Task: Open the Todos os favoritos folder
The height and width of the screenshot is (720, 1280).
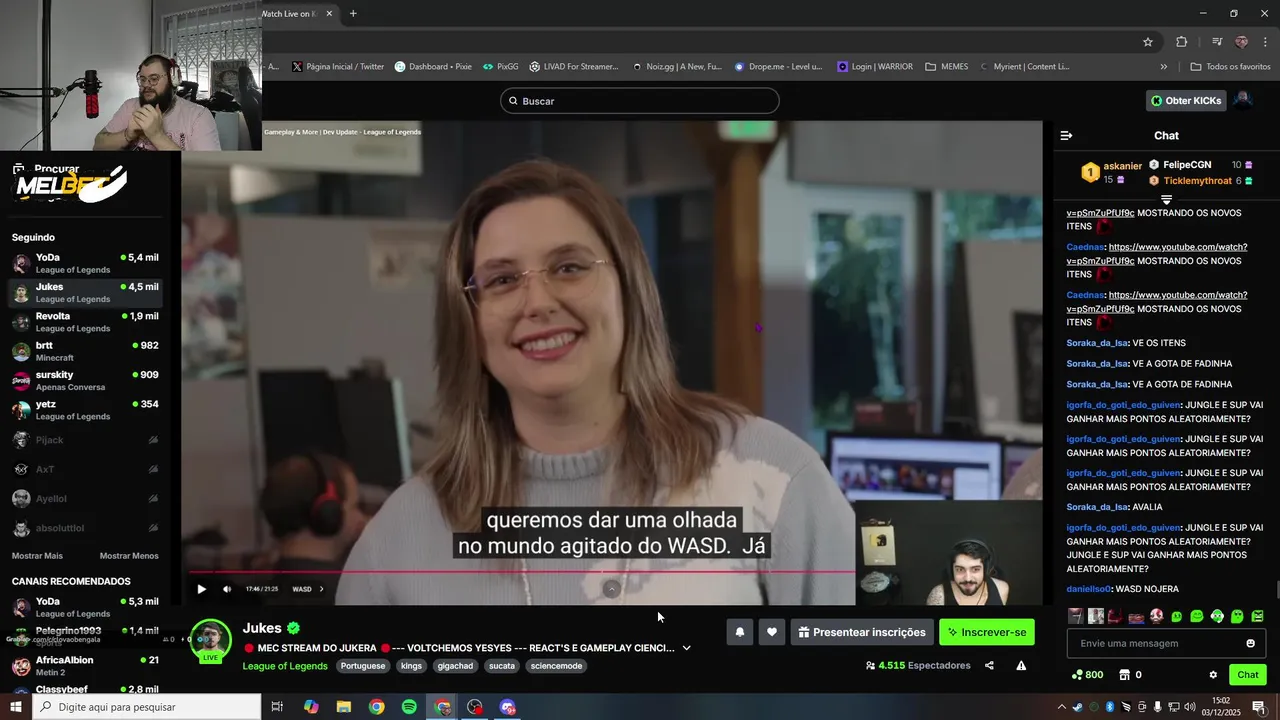Action: click(1230, 67)
